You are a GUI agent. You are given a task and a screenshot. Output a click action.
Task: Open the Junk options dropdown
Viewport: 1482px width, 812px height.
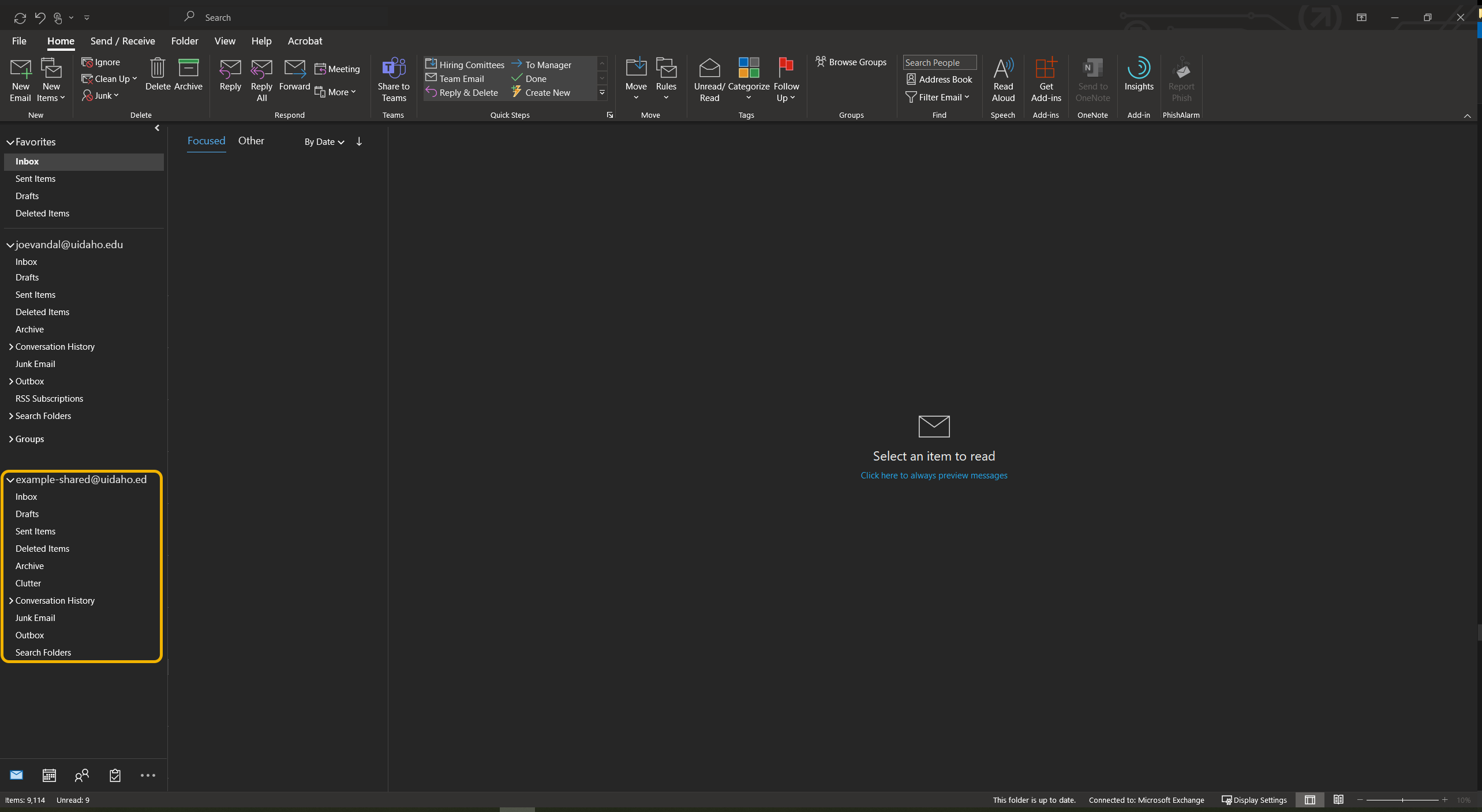[x=102, y=95]
